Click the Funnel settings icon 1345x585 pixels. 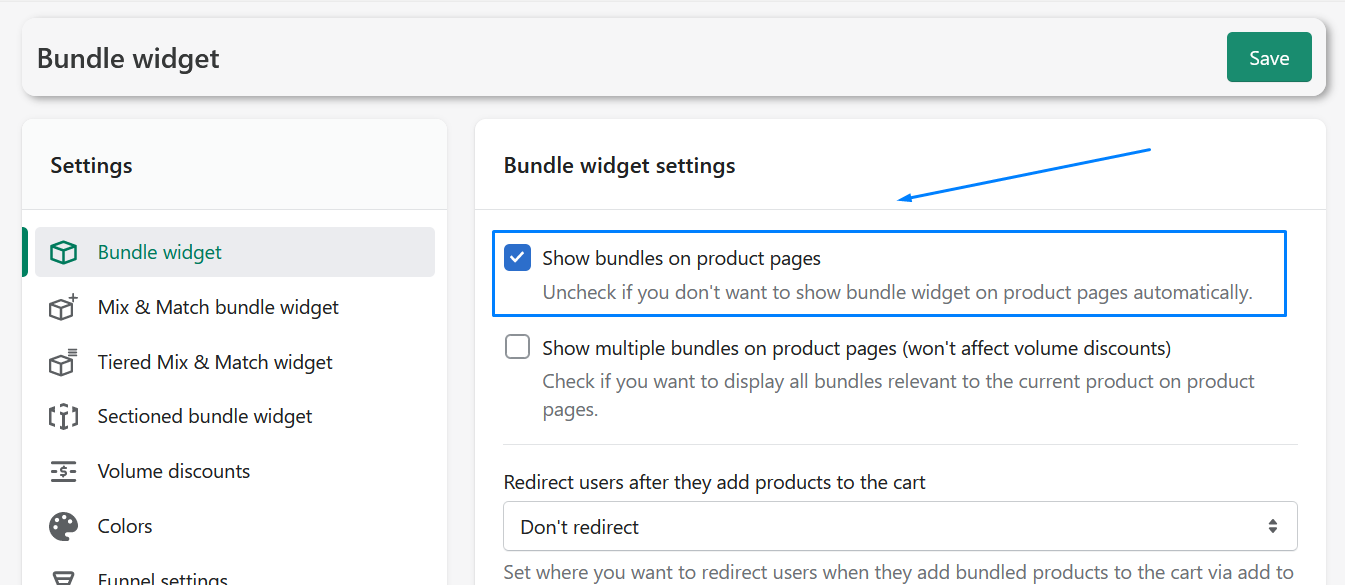pyautogui.click(x=63, y=578)
